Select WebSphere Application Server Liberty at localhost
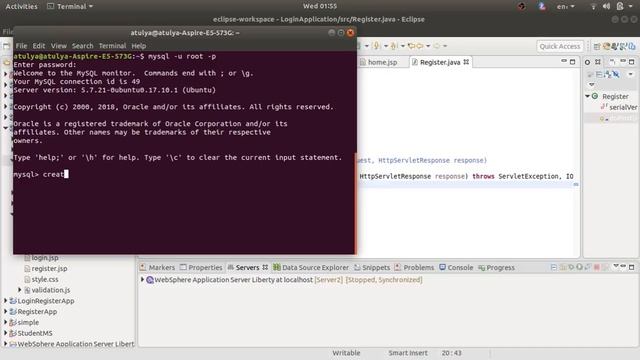The height and width of the screenshot is (360, 640). pyautogui.click(x=284, y=280)
